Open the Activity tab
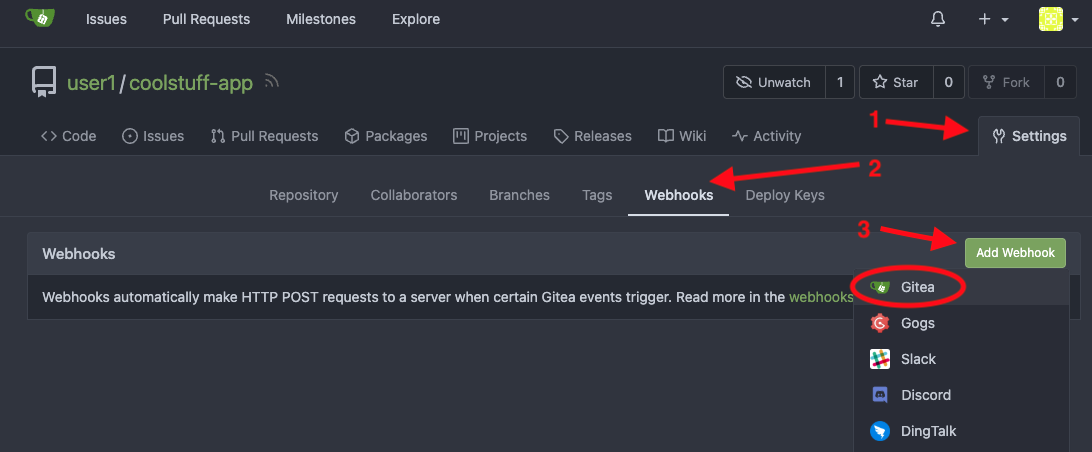The width and height of the screenshot is (1092, 452). [x=766, y=137]
